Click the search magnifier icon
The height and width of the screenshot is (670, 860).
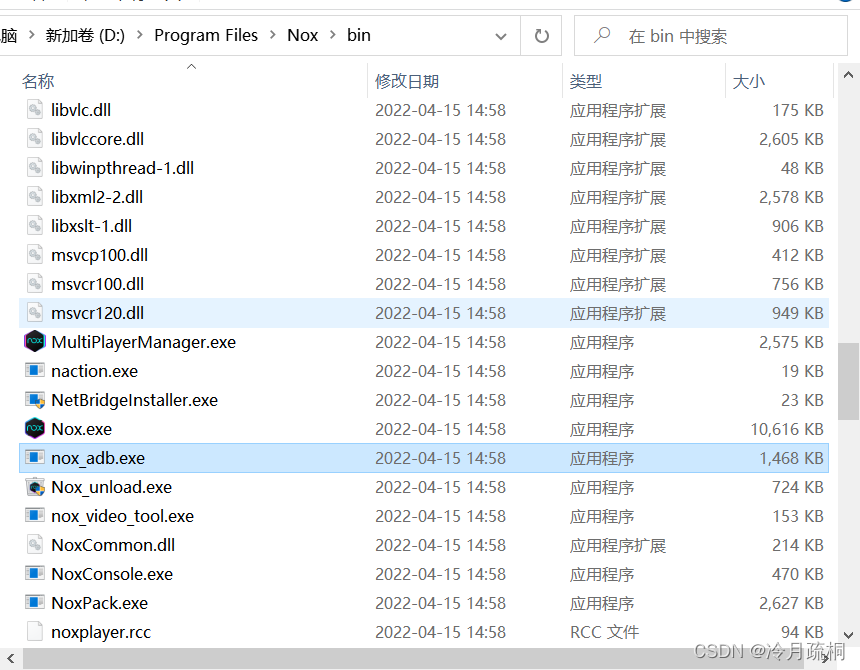[602, 36]
